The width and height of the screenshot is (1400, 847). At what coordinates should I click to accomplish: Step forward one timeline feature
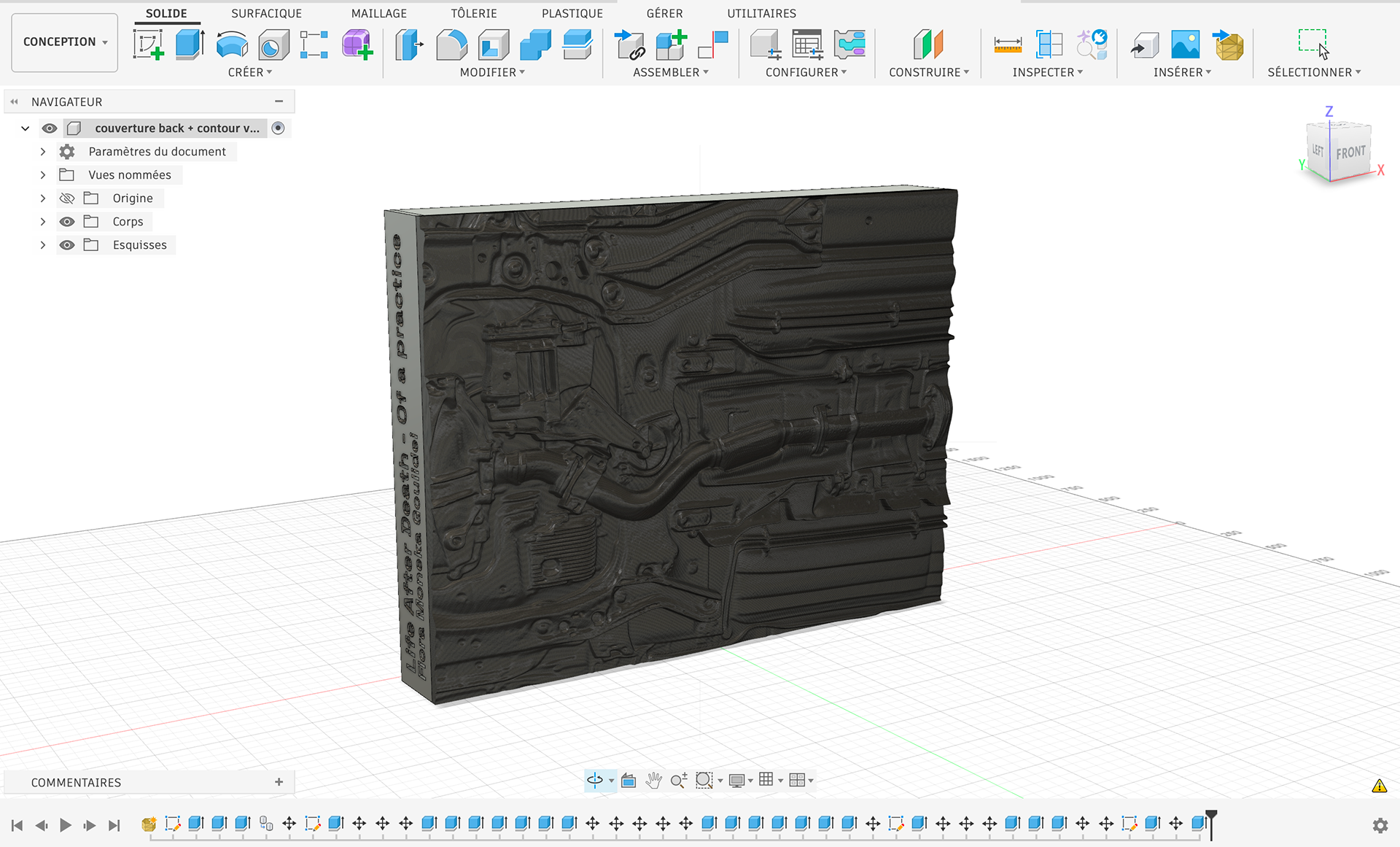(x=90, y=825)
